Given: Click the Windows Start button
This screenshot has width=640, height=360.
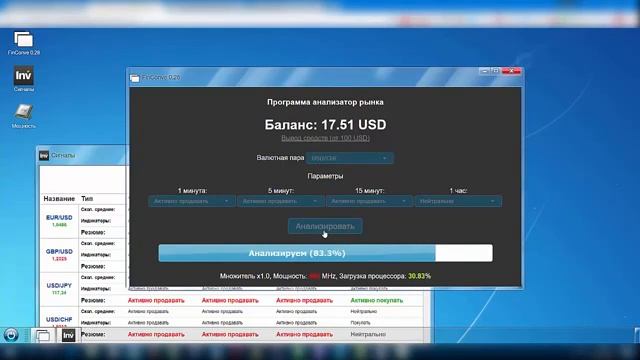Looking at the screenshot, I should coord(11,335).
